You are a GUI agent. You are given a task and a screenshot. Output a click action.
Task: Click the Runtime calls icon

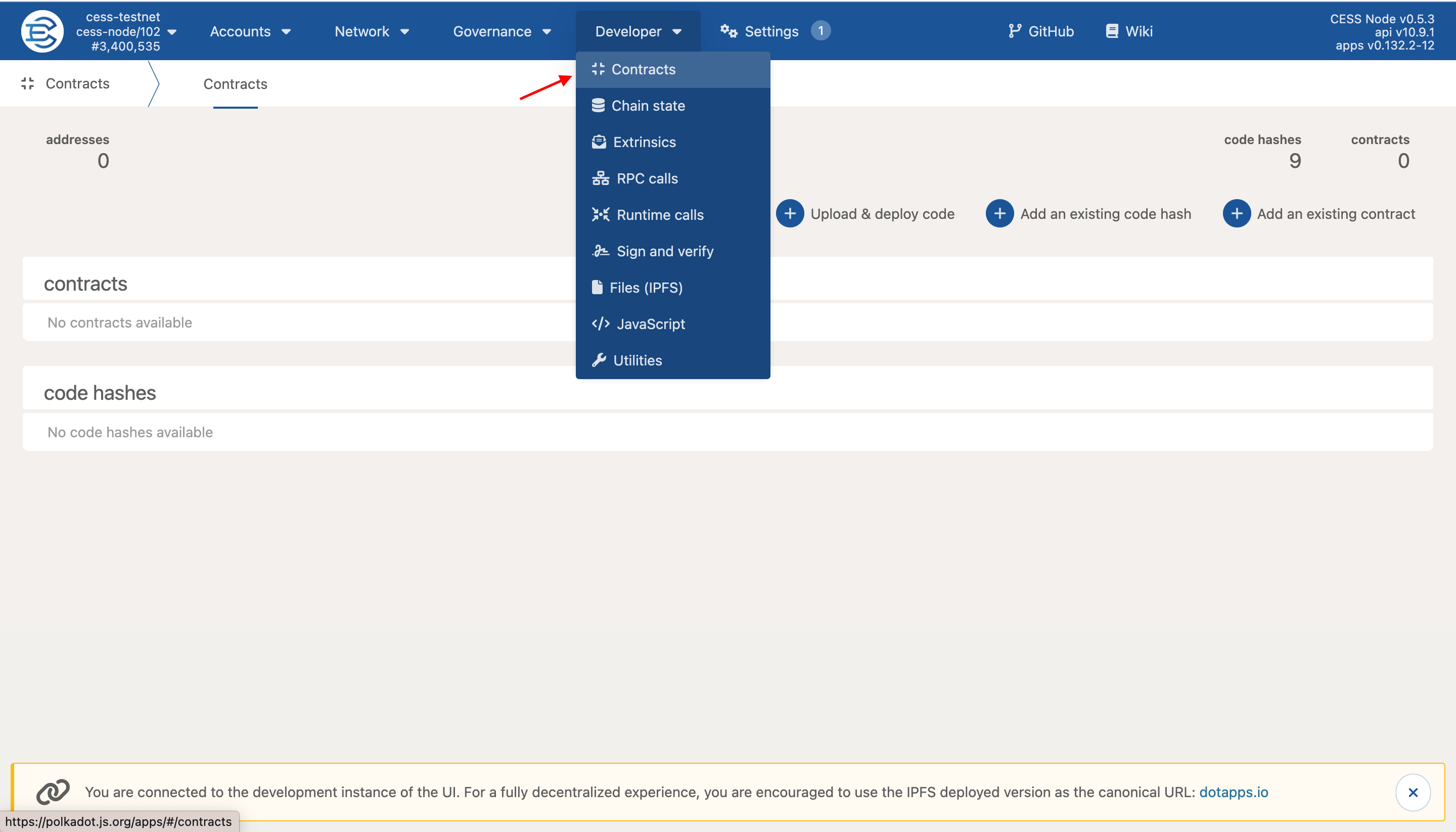tap(601, 215)
